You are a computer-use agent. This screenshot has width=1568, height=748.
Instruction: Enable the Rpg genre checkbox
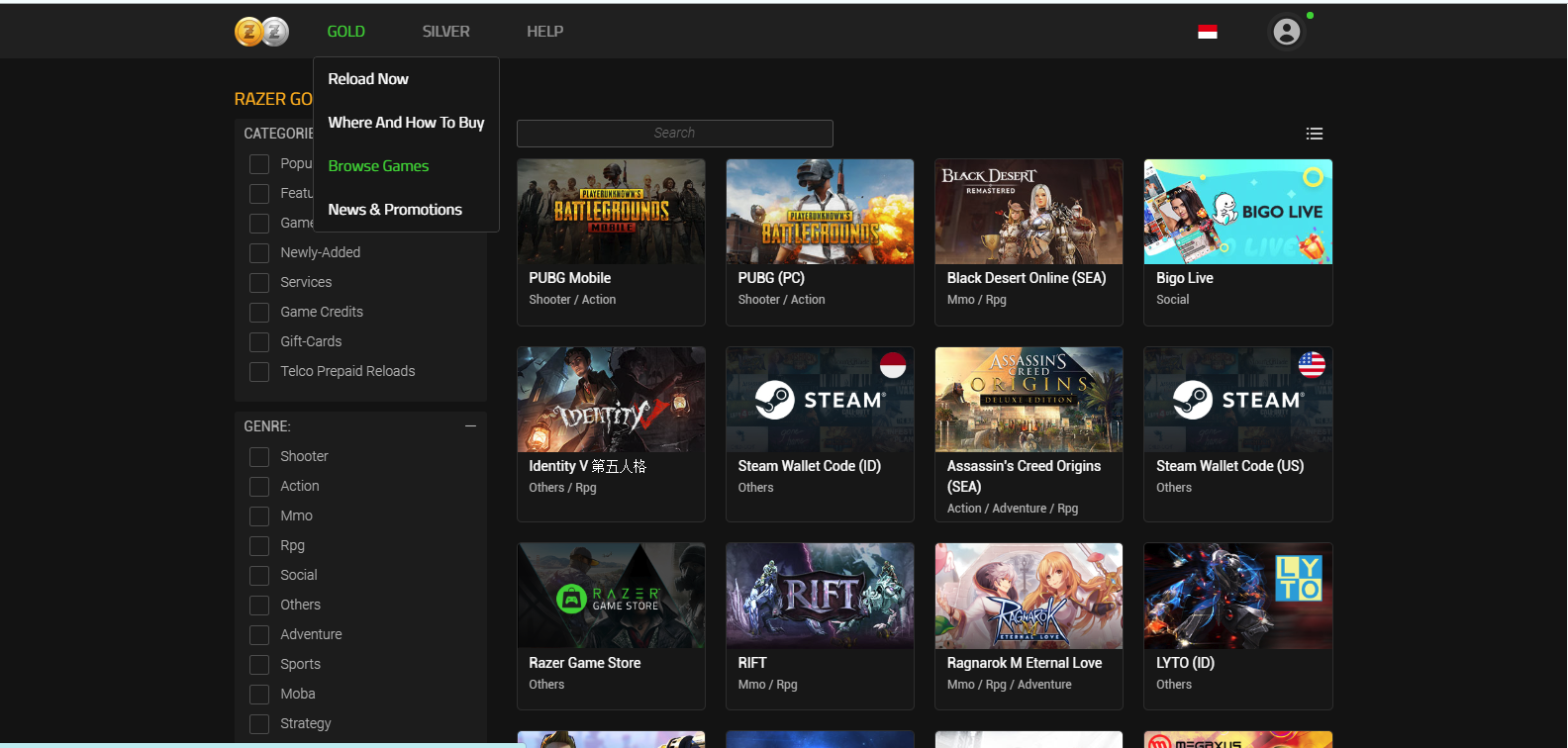coord(259,545)
